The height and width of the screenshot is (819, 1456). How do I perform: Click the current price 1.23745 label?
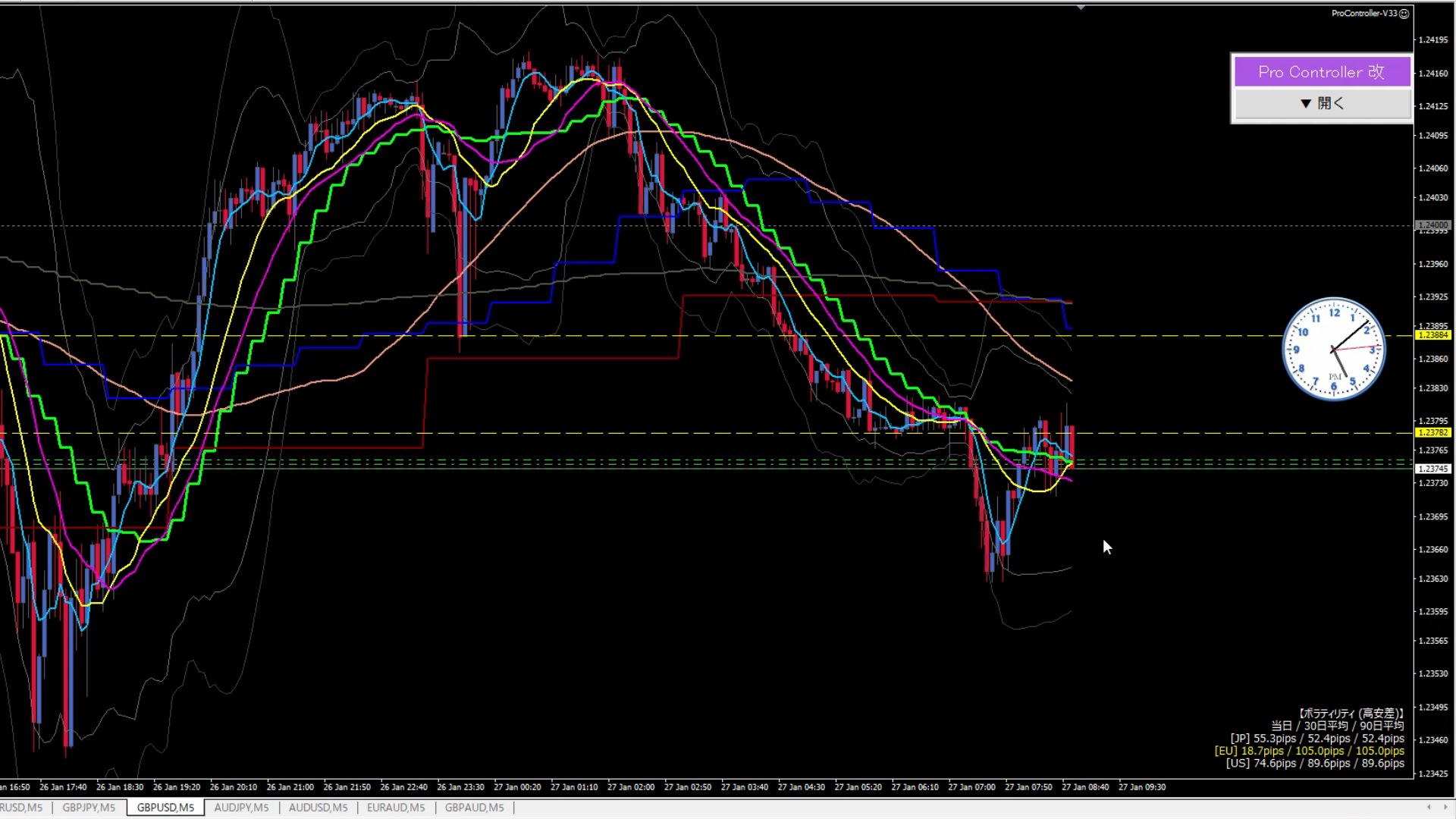tap(1433, 469)
